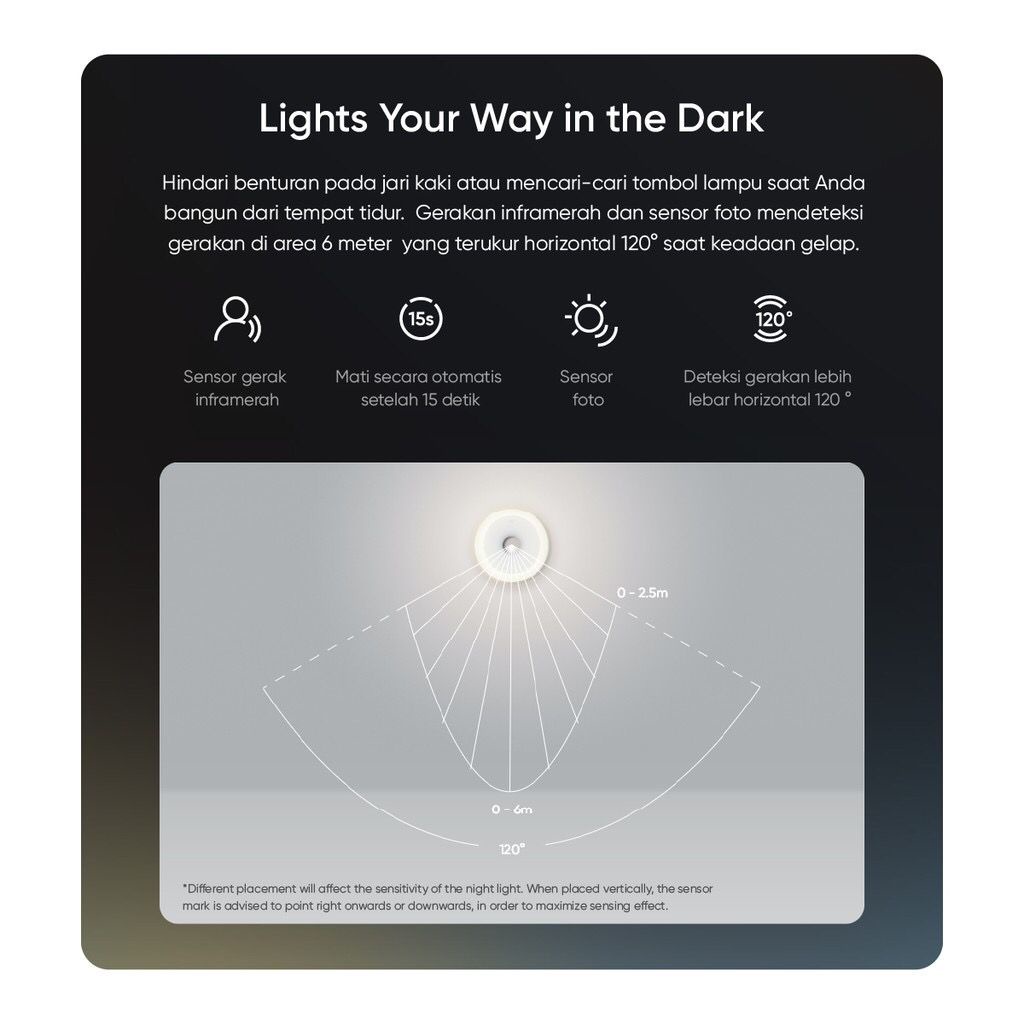Click the 15s auto-off timer icon
1024x1024 pixels.
click(421, 319)
